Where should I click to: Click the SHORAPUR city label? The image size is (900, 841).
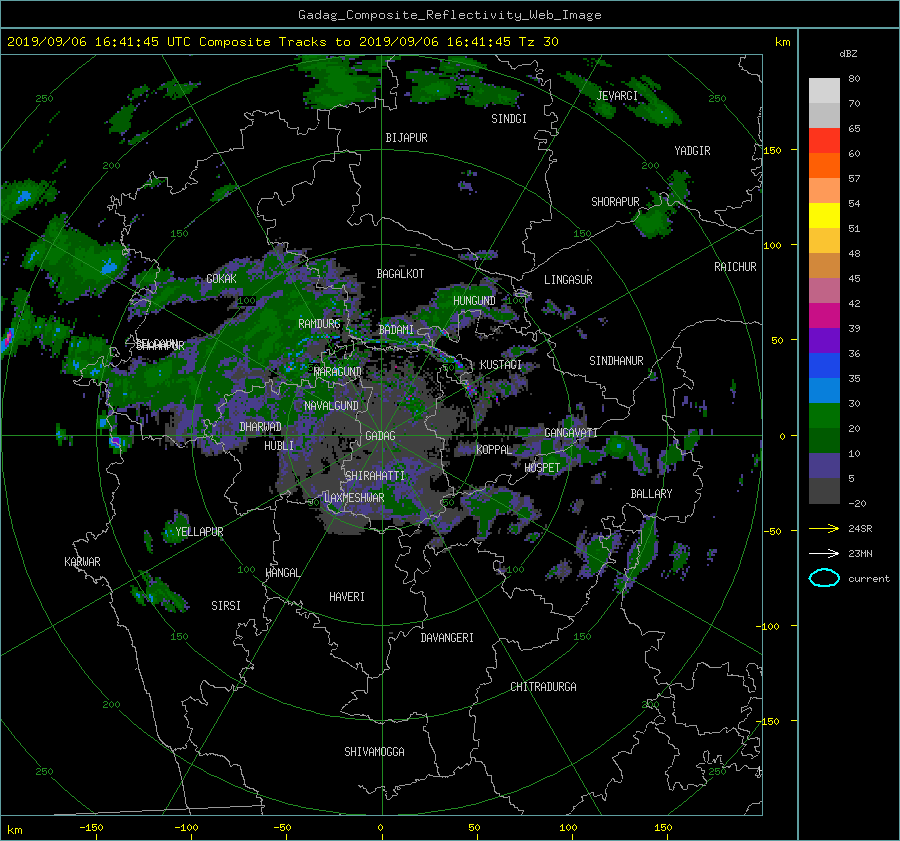[x=615, y=202]
